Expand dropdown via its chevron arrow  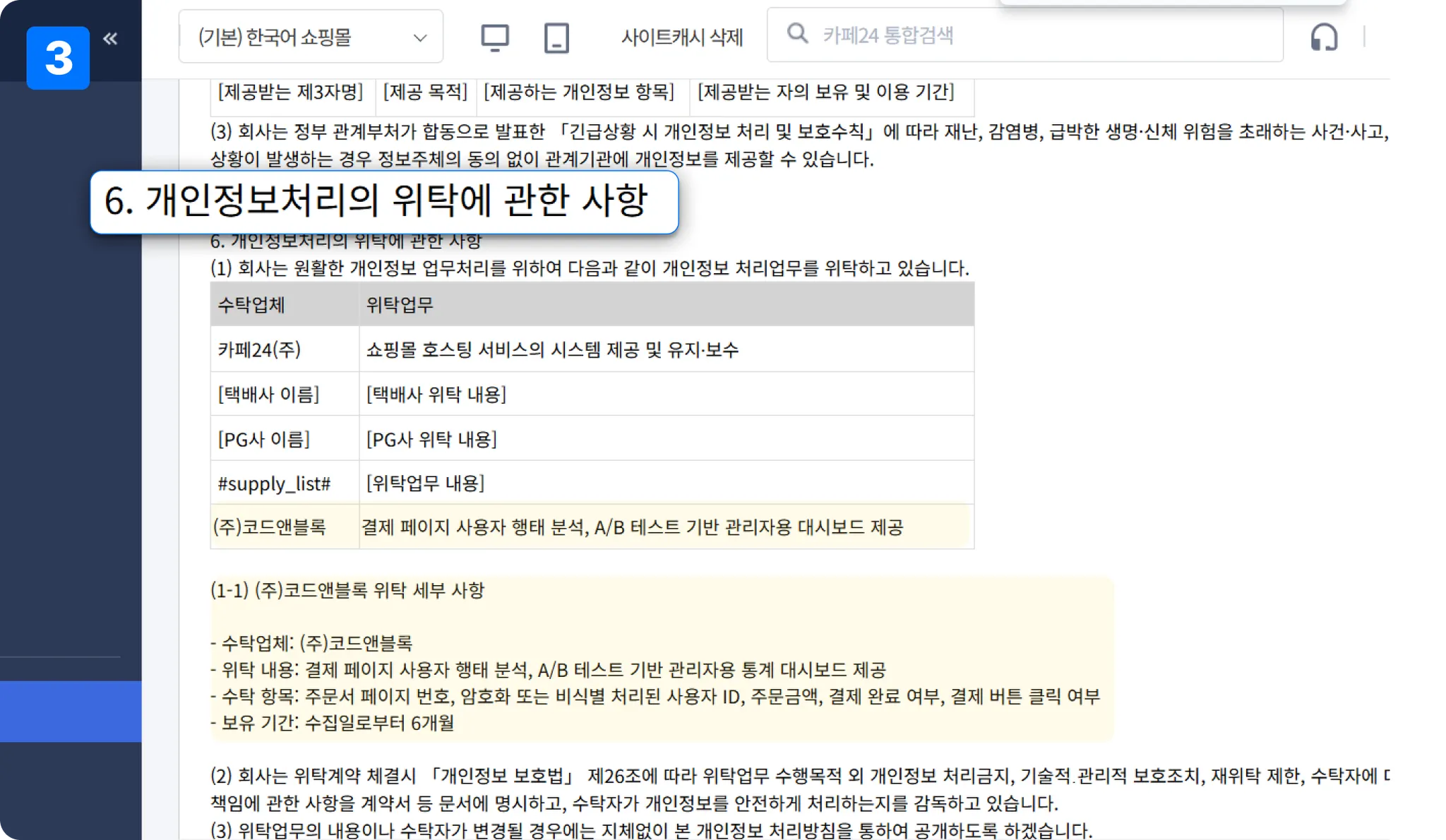(x=420, y=37)
